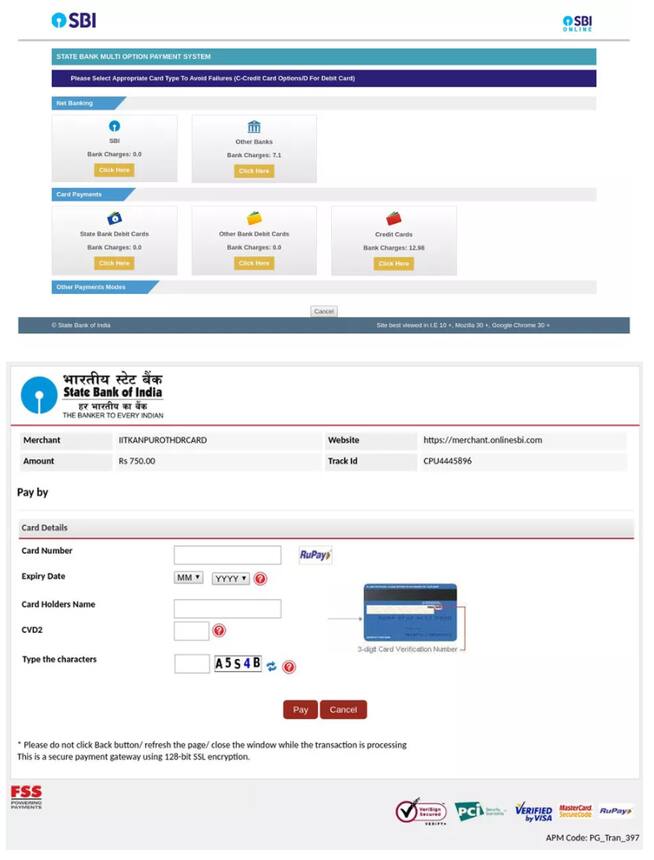Click the amount Rs 750.00
This screenshot has height=860, width=654.
click(137, 461)
